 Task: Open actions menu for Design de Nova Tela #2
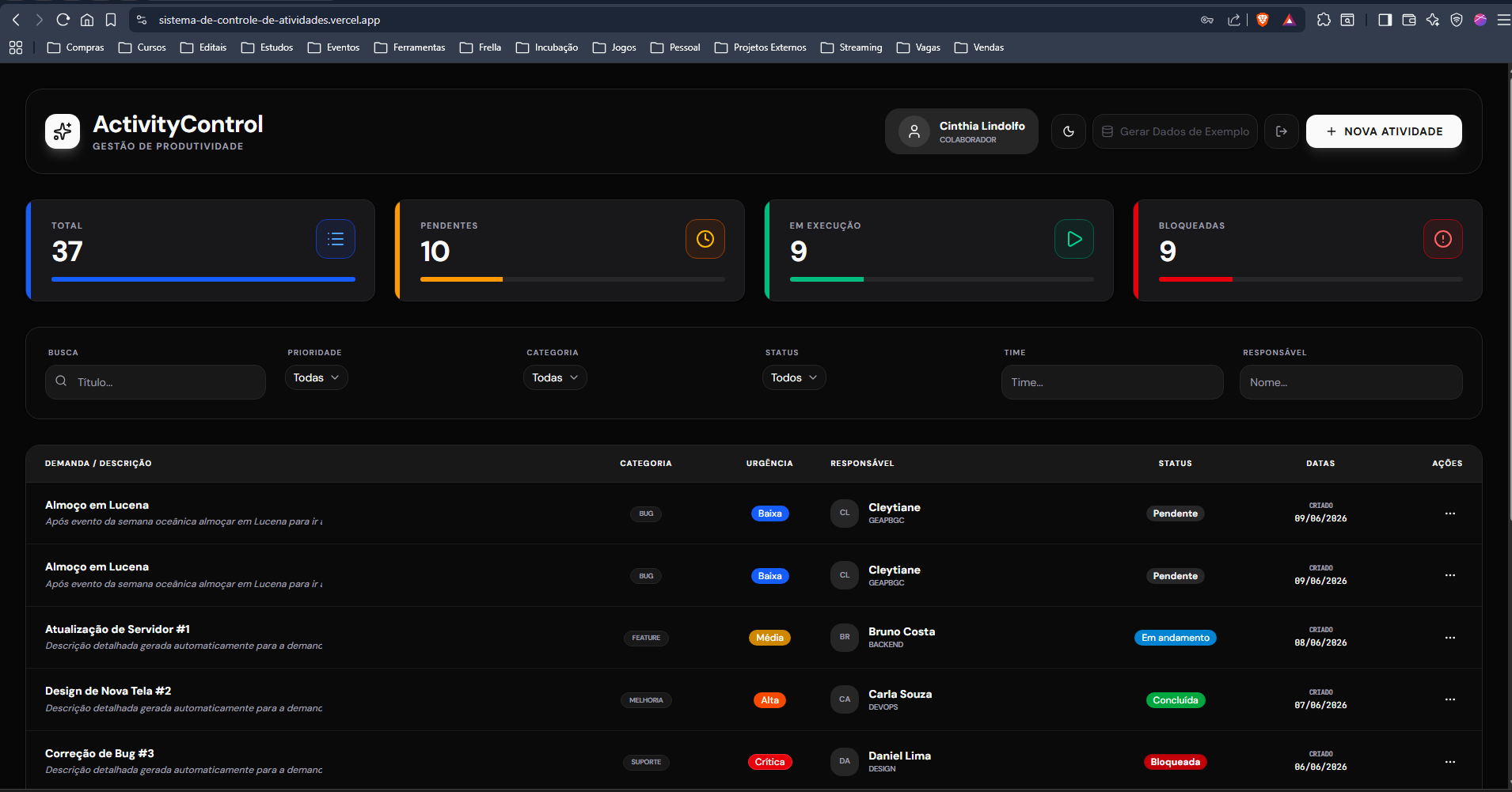coord(1449,699)
